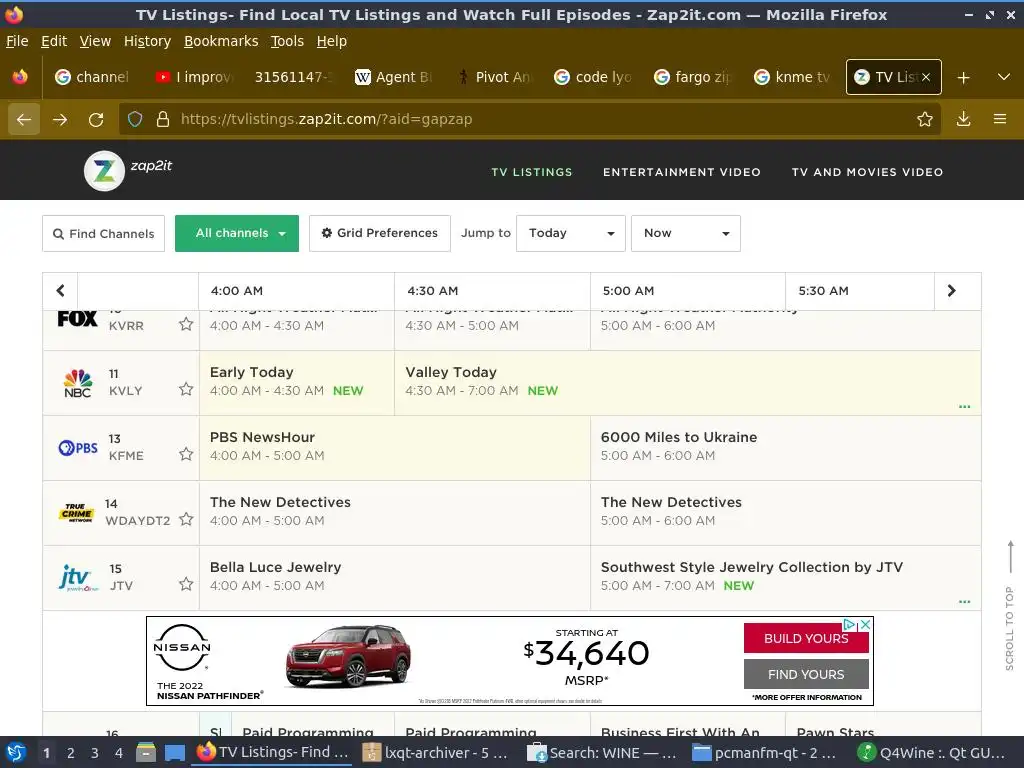
Task: Open the Early Today program listing
Action: pyautogui.click(x=296, y=383)
